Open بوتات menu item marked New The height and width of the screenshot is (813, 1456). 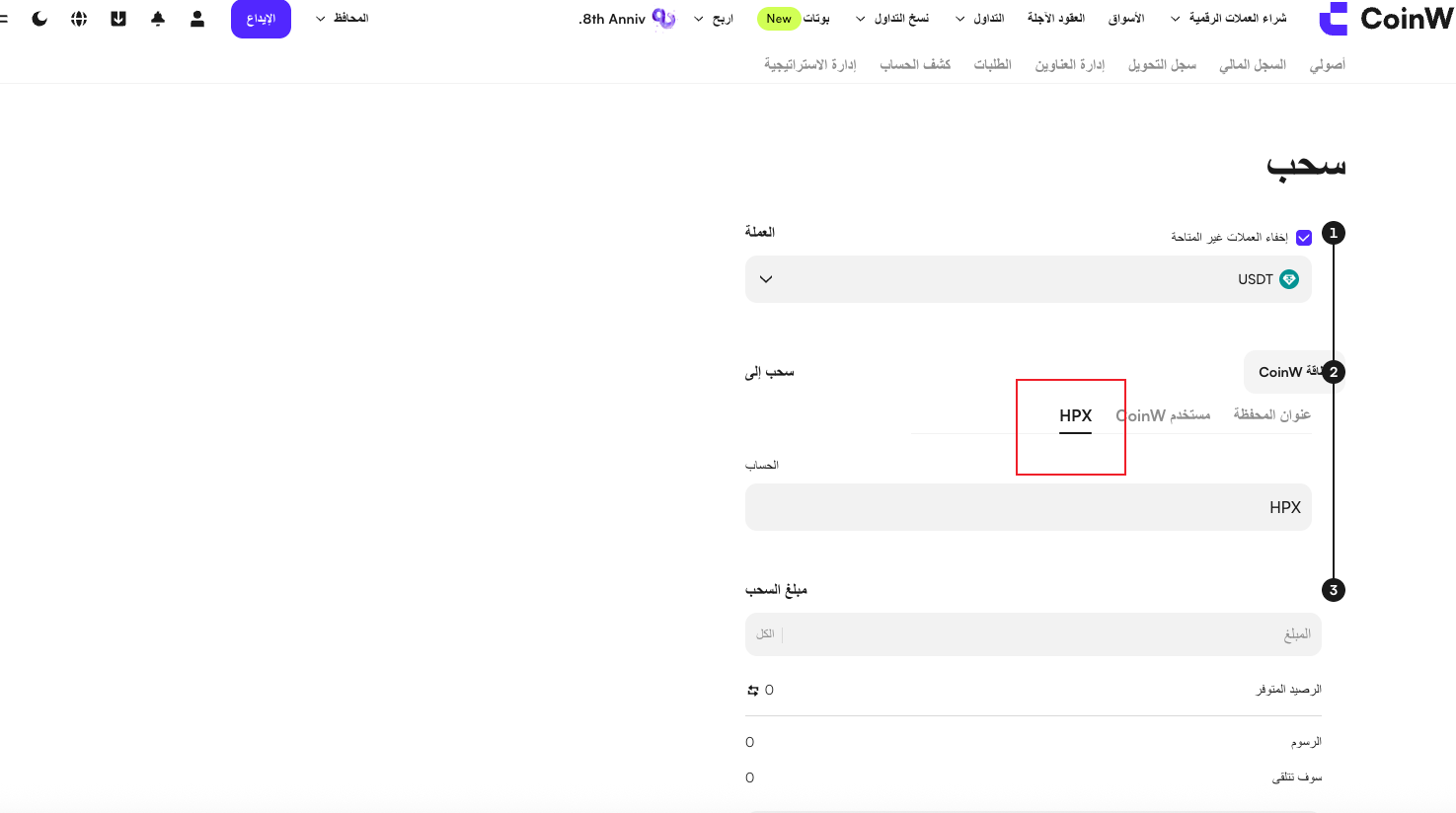(794, 19)
